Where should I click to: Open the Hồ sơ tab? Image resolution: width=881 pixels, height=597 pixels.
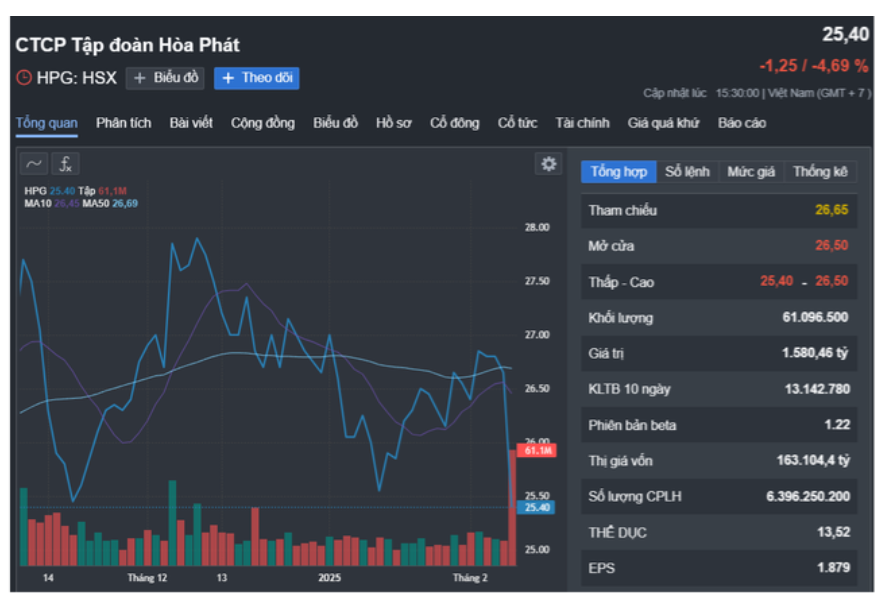pos(394,123)
